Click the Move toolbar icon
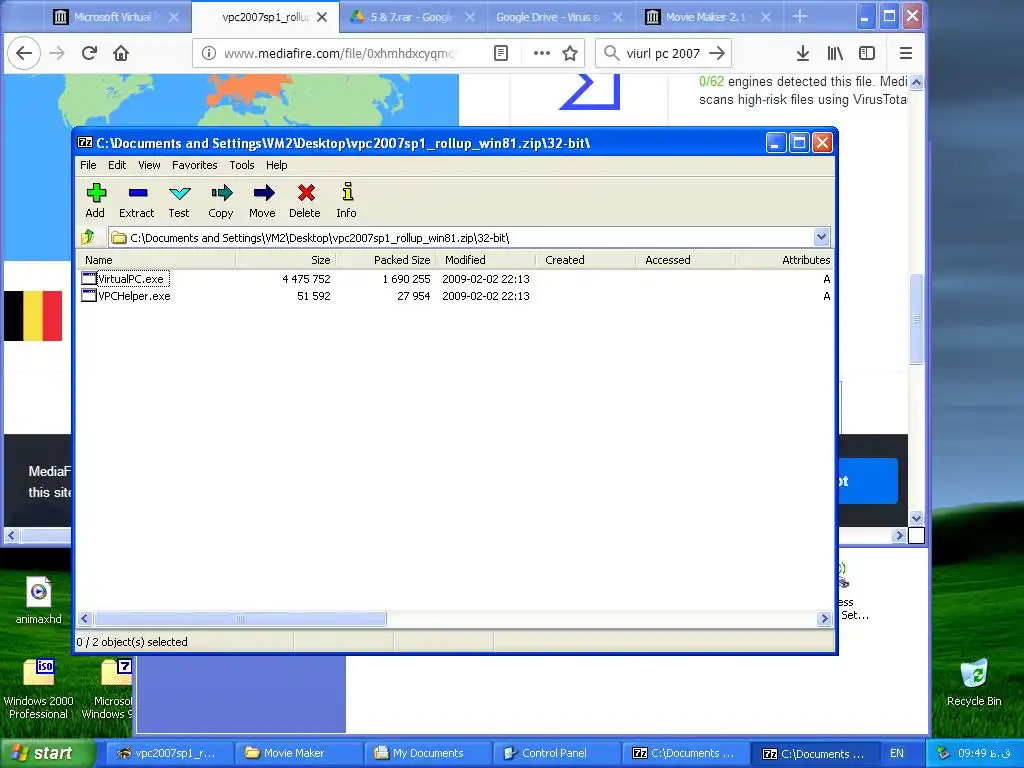 263,200
